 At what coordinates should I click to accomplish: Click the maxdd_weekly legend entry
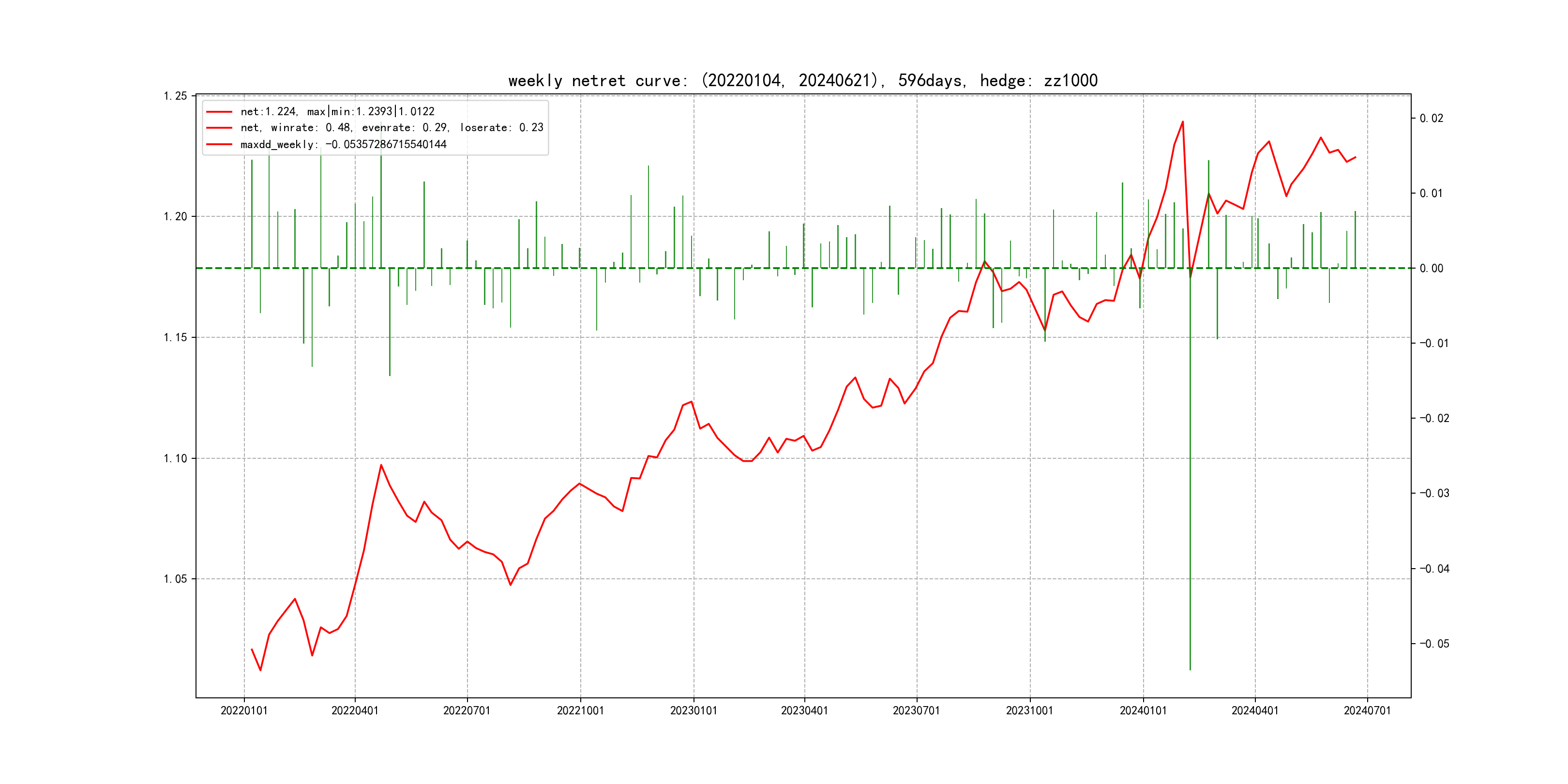pyautogui.click(x=343, y=144)
